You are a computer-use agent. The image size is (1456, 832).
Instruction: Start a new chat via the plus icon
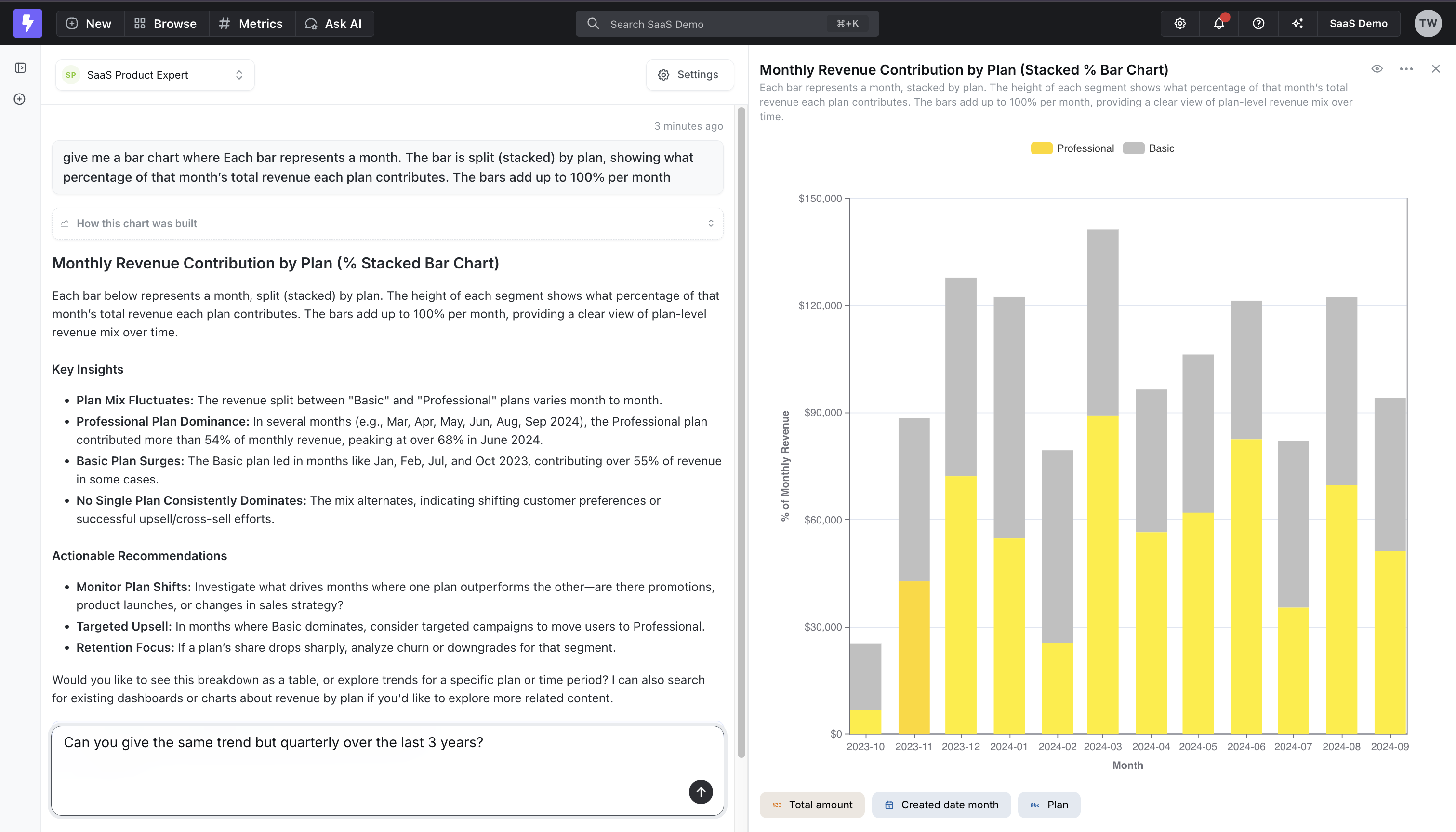click(x=19, y=99)
